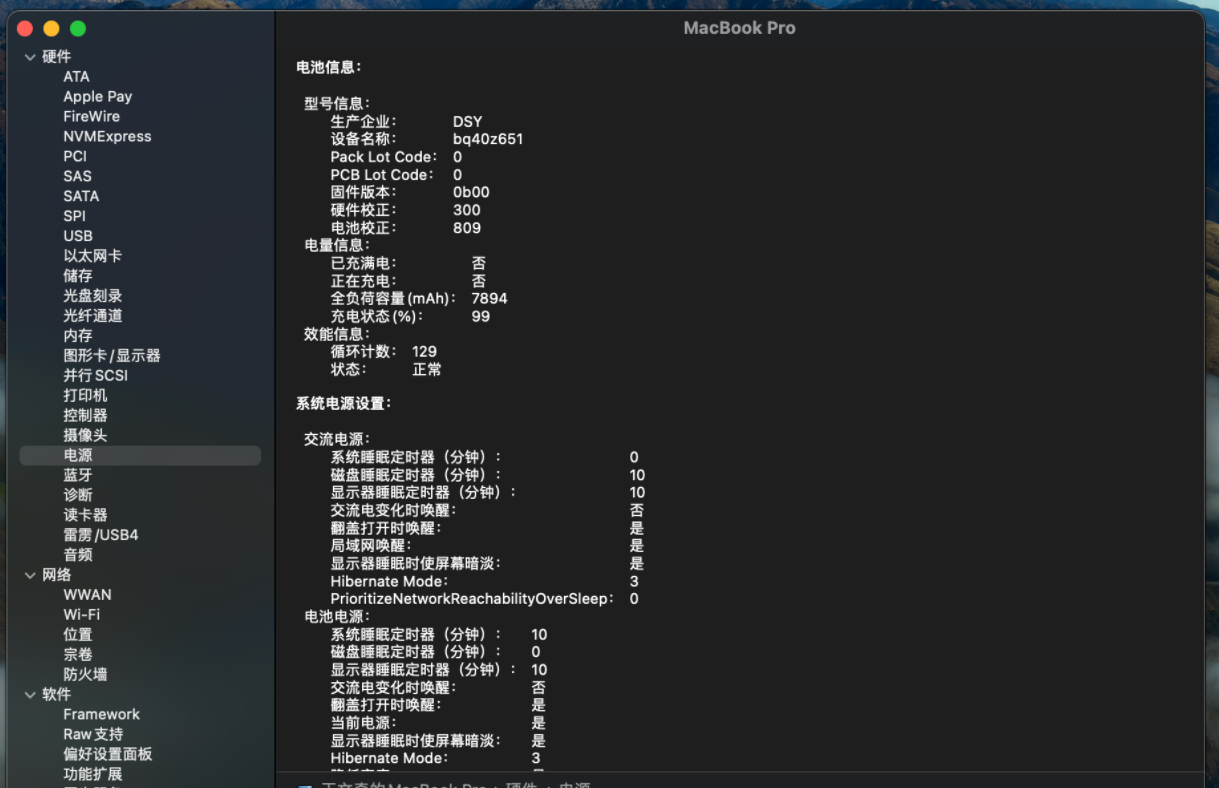Viewport: 1219px width, 788px height.
Task: Click the yellow minimize window button
Action: pos(51,29)
